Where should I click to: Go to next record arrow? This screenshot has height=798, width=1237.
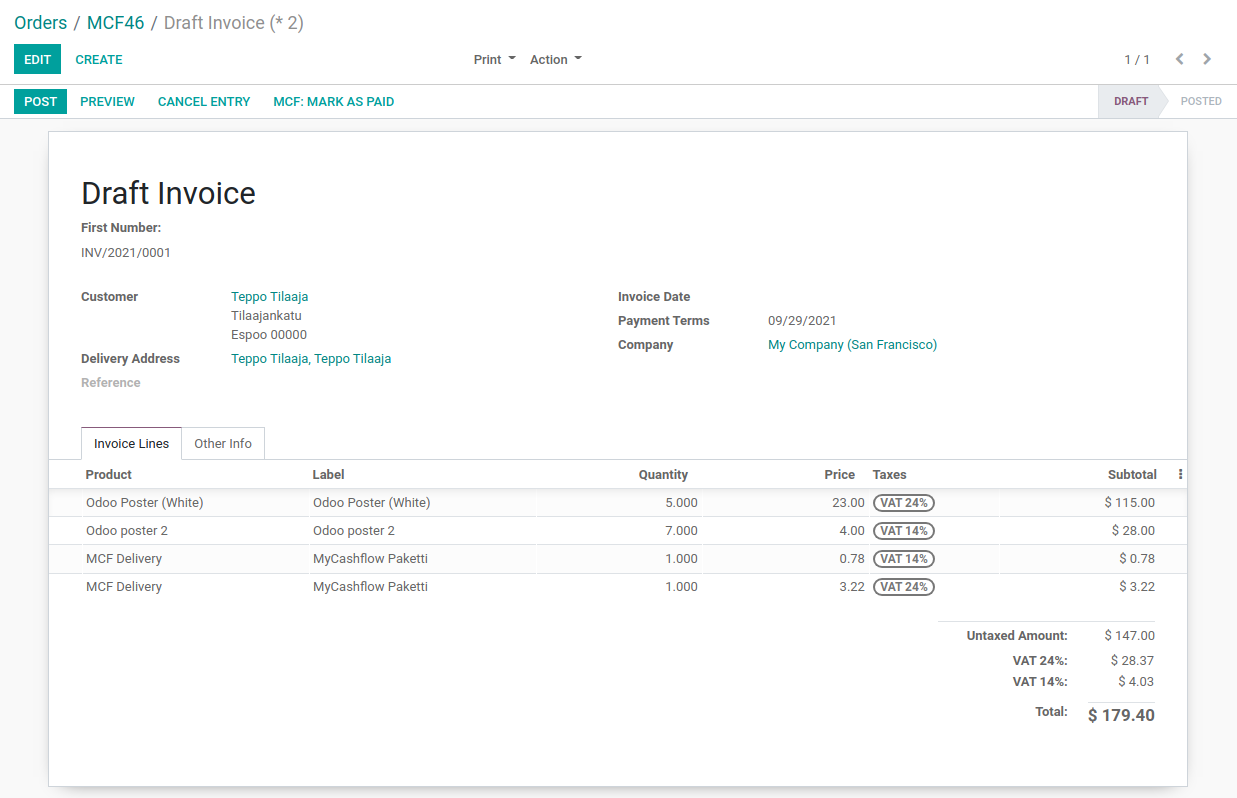click(1207, 59)
